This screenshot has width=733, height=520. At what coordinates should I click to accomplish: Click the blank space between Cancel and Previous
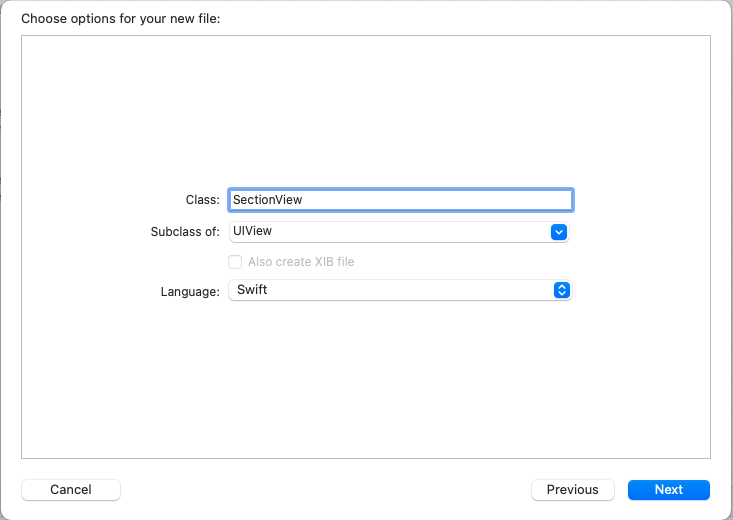[x=325, y=490]
